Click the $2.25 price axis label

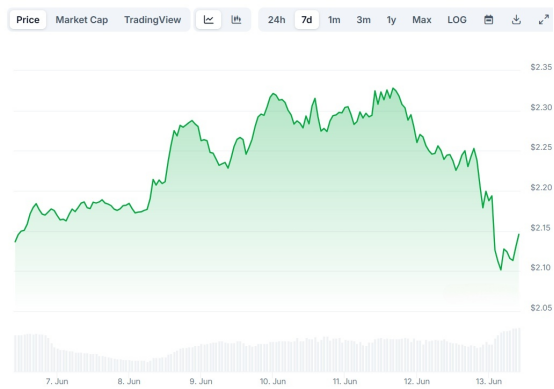(541, 147)
